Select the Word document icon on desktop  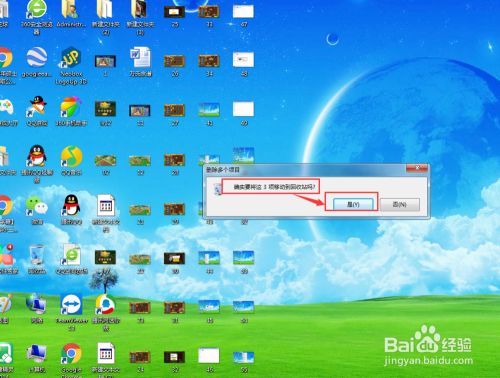click(140, 62)
